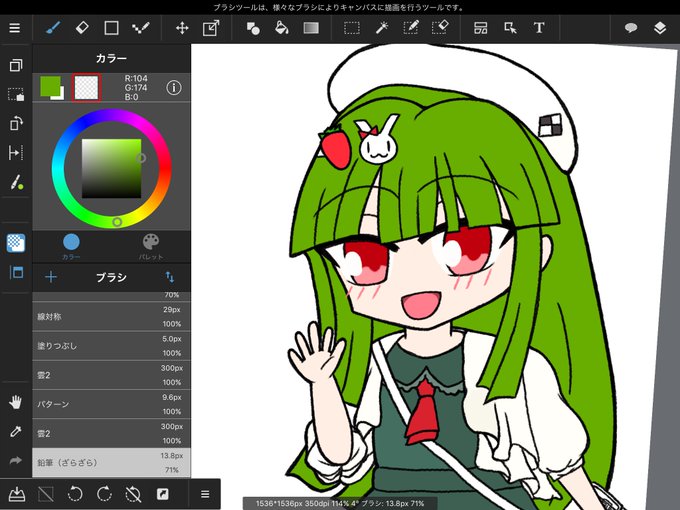Select the selection pen tool

pyautogui.click(x=411, y=28)
